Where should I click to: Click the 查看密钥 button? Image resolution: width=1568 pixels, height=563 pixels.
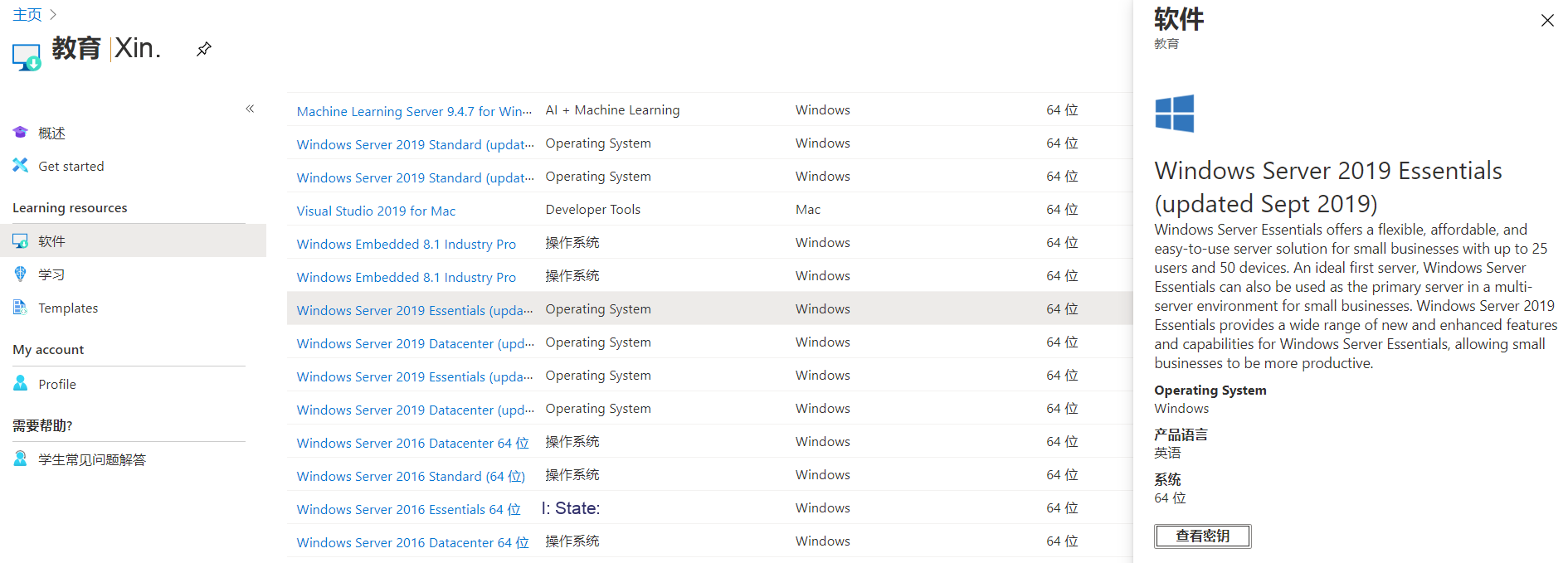tap(1202, 536)
